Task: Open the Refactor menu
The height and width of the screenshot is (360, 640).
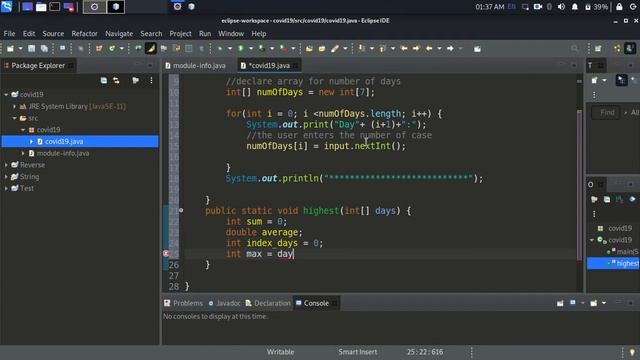Action: point(84,33)
